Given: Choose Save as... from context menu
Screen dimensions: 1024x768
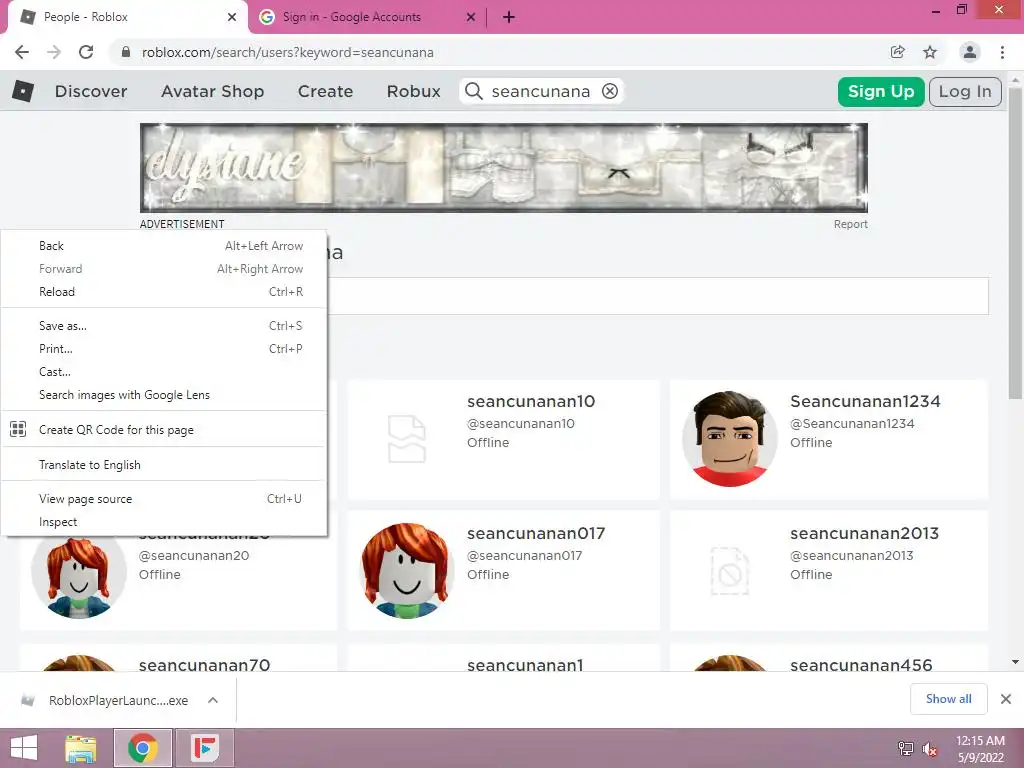Looking at the screenshot, I should tap(163, 326).
